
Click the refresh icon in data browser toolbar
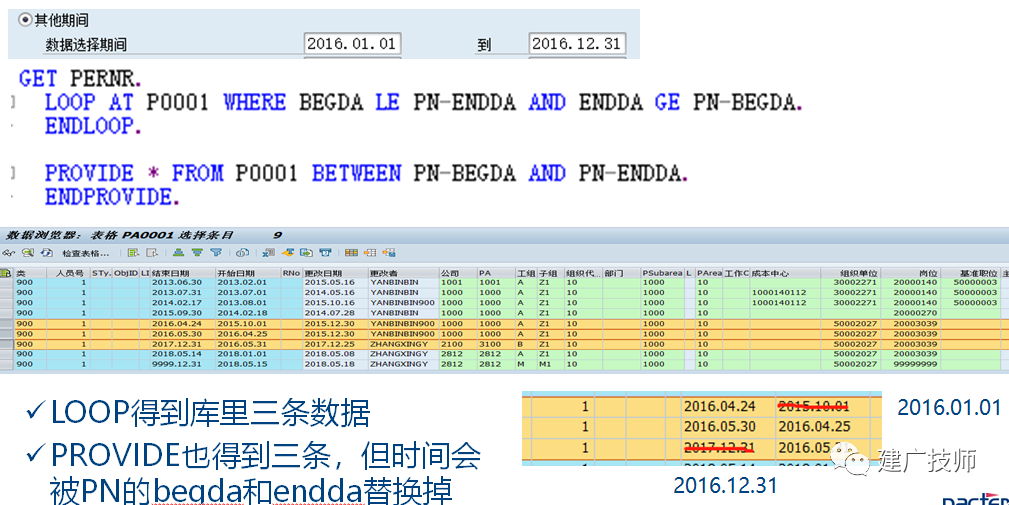tap(46, 253)
